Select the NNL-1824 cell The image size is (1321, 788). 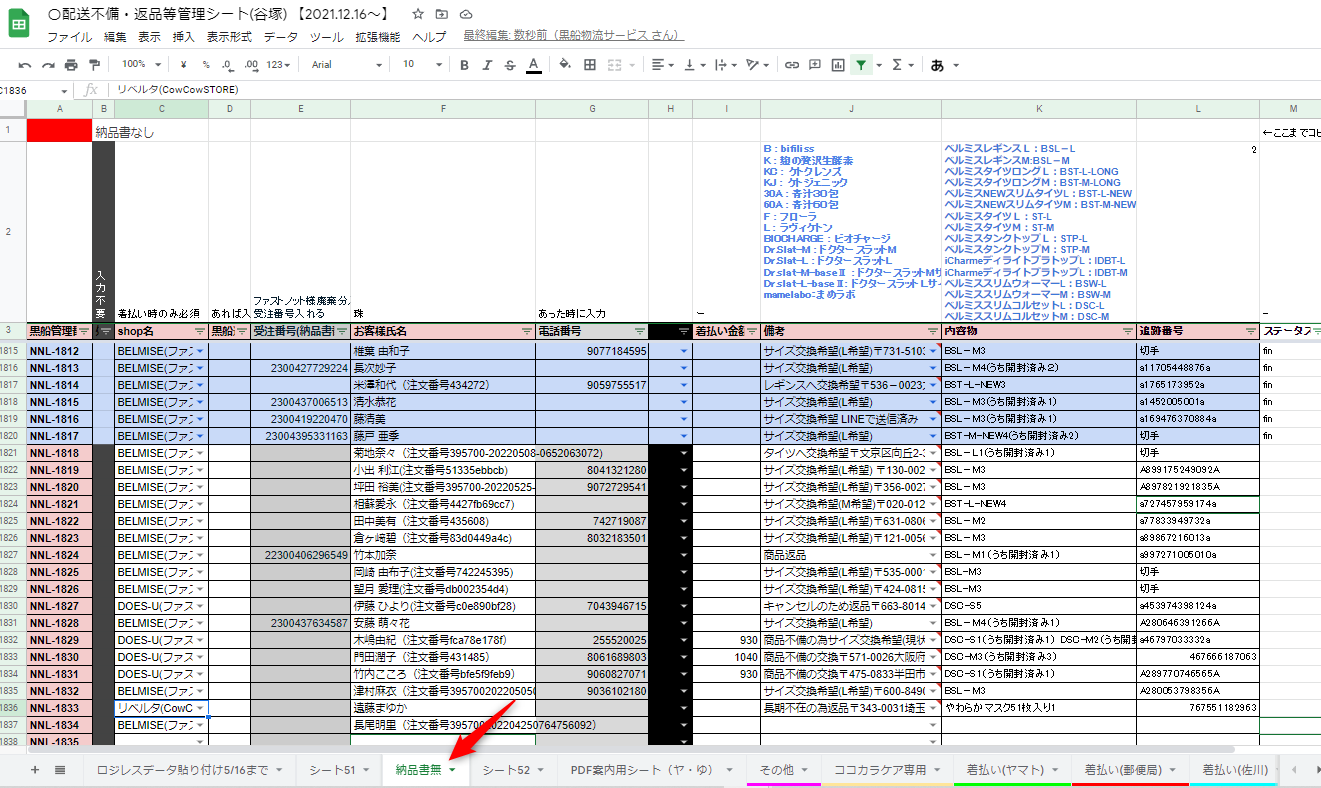click(x=59, y=555)
